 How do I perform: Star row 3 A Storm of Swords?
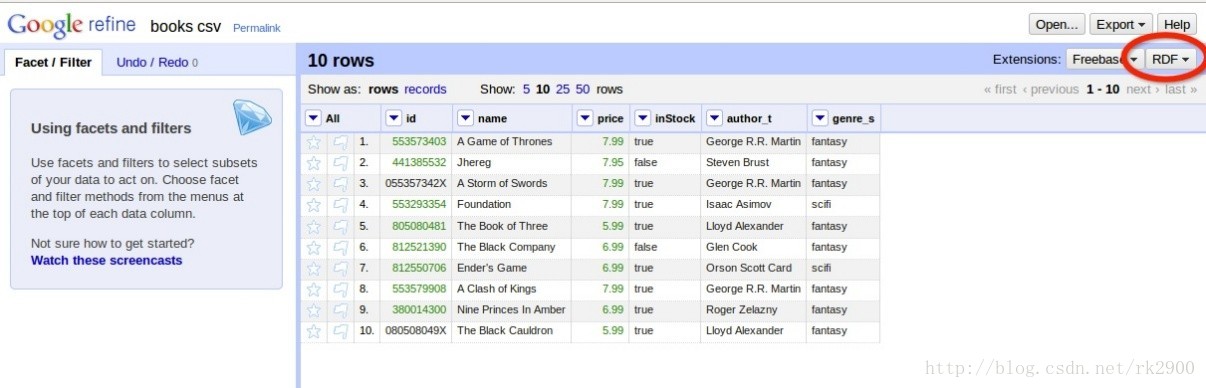click(x=313, y=184)
